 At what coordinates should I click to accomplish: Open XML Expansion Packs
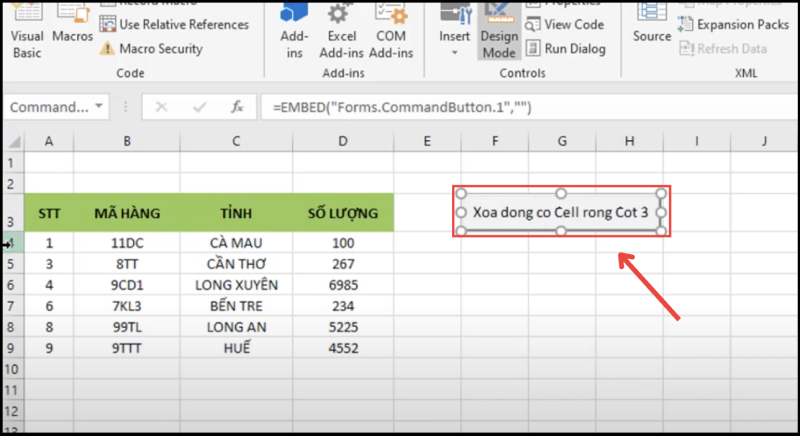pyautogui.click(x=733, y=24)
